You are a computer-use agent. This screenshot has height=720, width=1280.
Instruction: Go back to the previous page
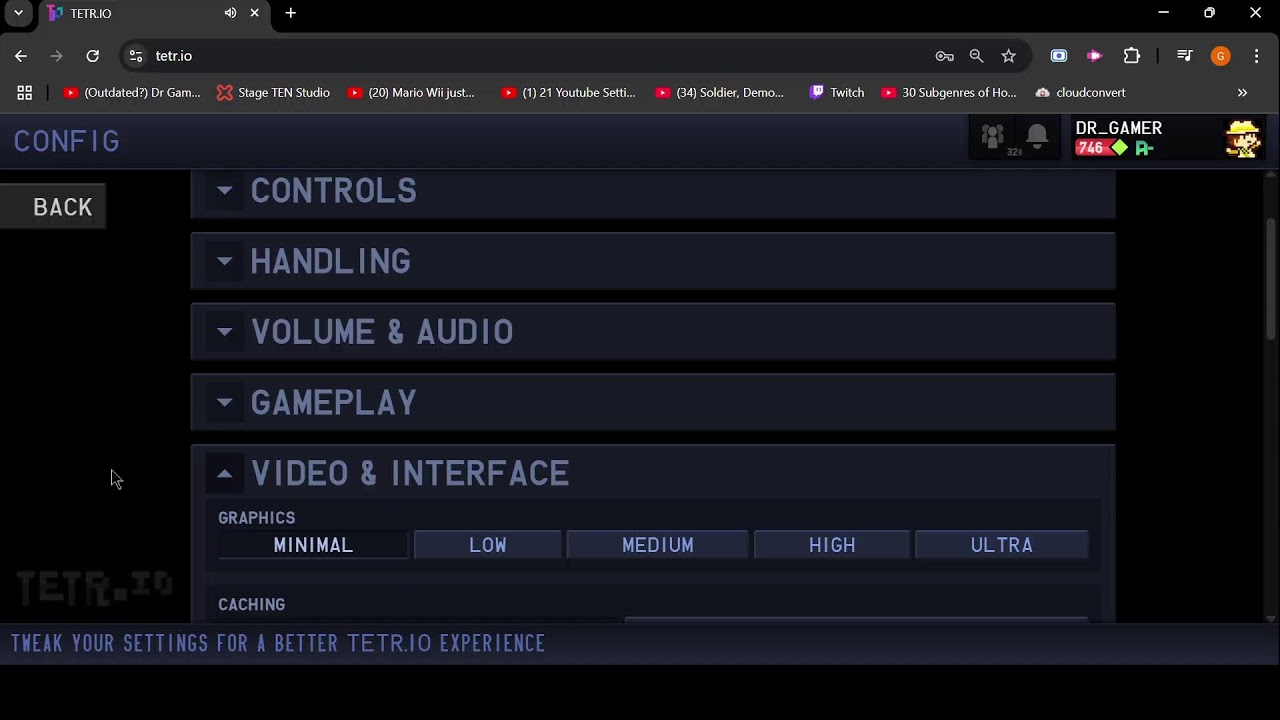click(x=21, y=56)
